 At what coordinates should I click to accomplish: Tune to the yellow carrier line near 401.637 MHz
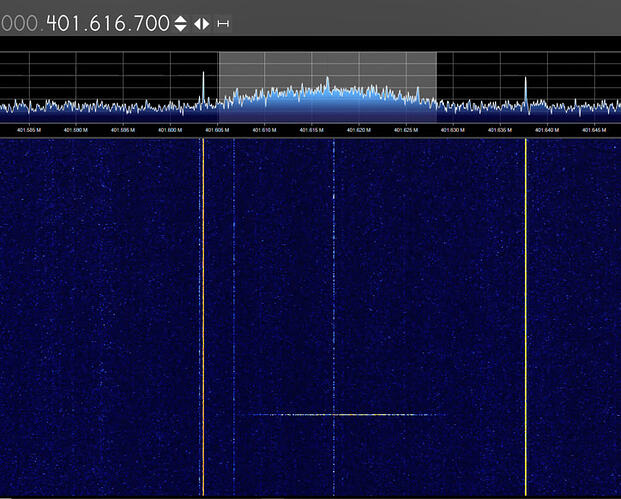[526, 317]
